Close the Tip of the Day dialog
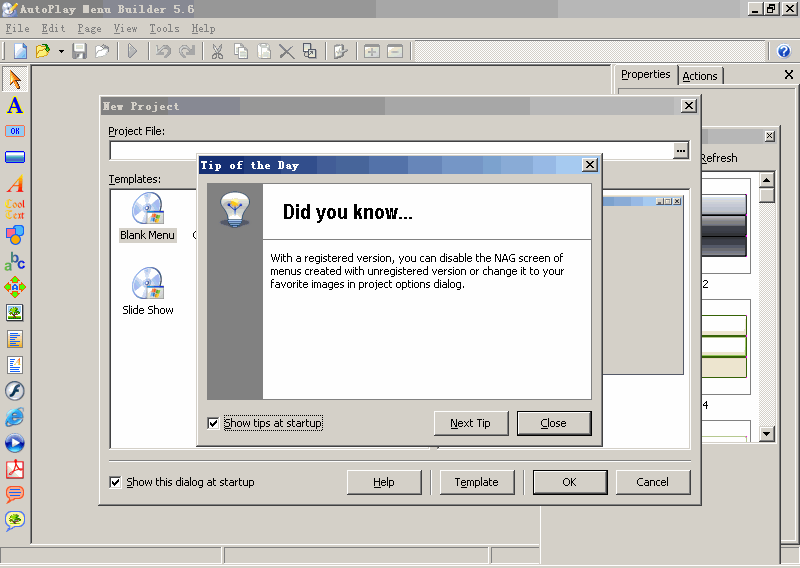This screenshot has width=800, height=568. pos(553,423)
